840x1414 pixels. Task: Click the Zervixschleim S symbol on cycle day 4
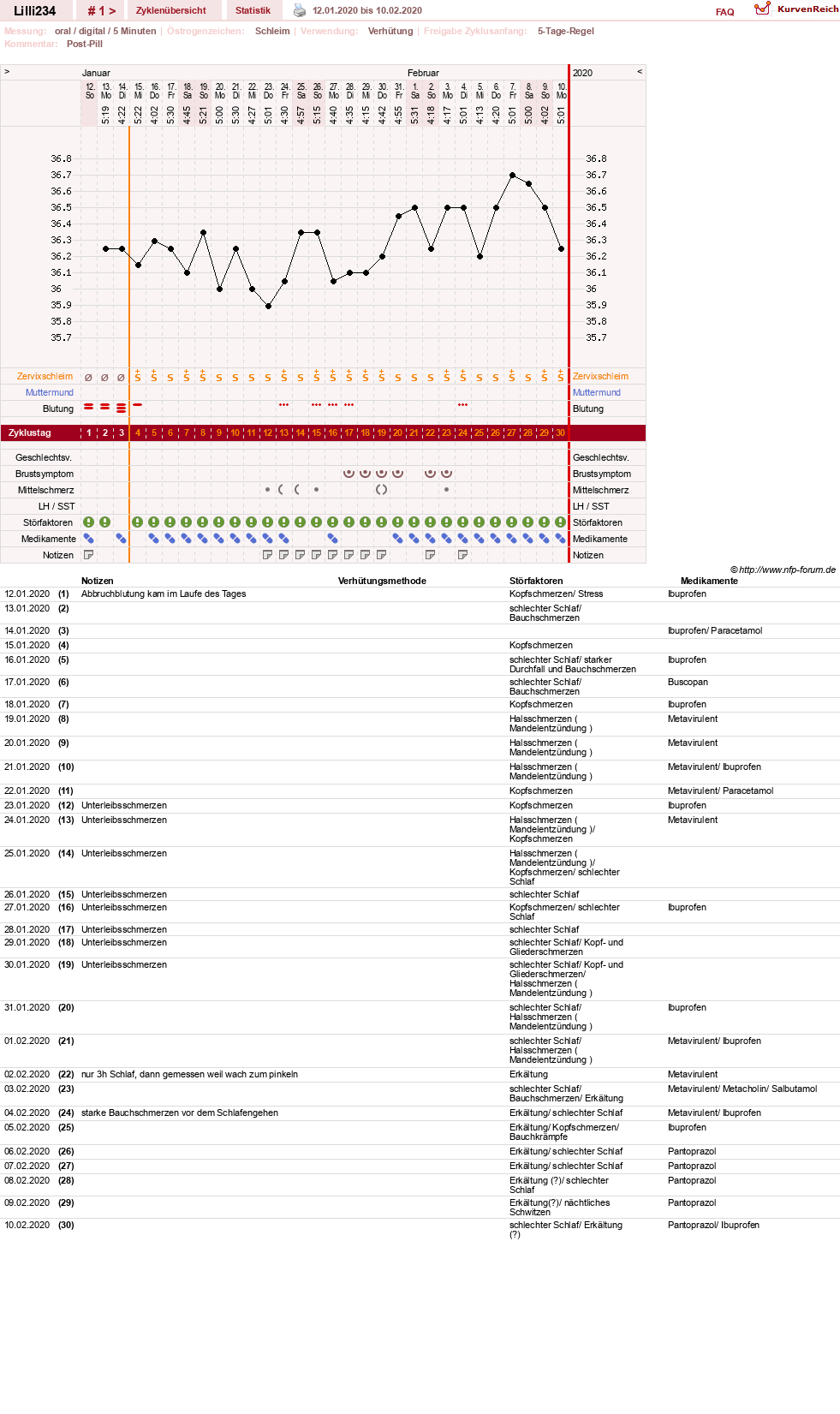click(137, 376)
